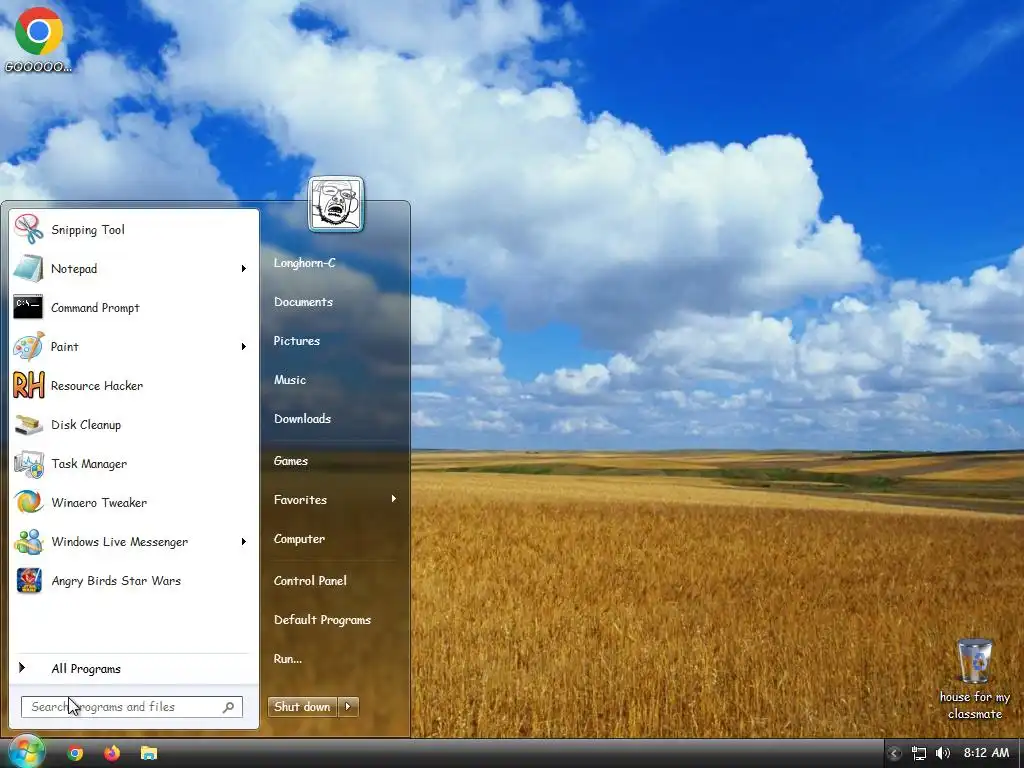Open Control Panel
The height and width of the screenshot is (768, 1024).
310,581
